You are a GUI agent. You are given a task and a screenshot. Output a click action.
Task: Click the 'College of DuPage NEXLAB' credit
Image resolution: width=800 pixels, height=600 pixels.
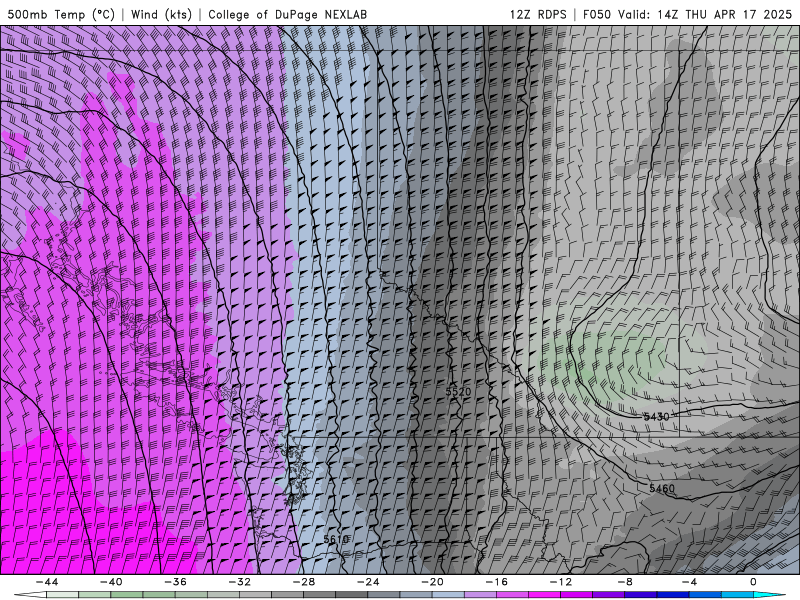(x=287, y=14)
